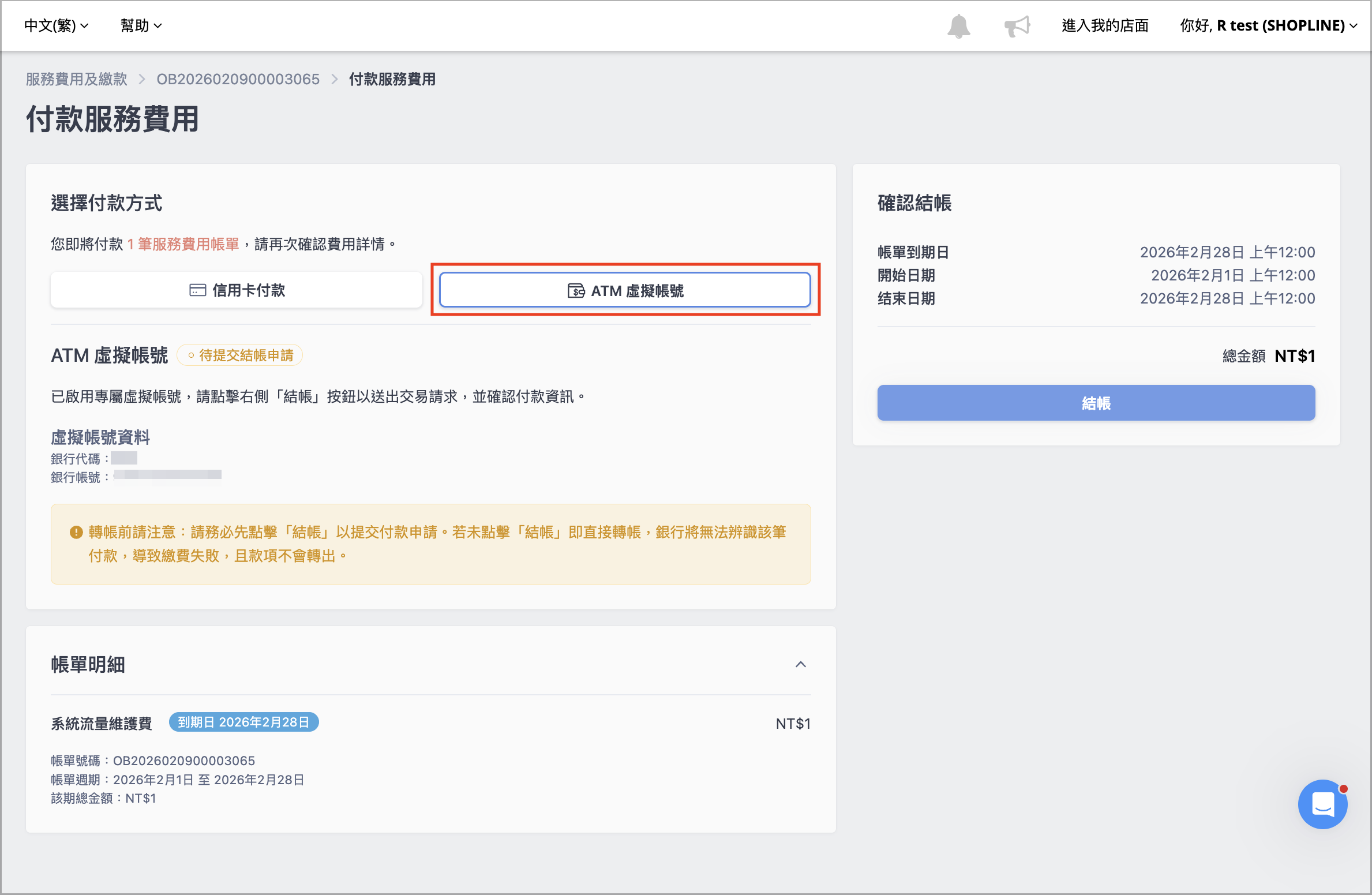Click the 虛擬帳號資料 heading
Viewport: 1372px width, 895px height.
click(x=100, y=437)
